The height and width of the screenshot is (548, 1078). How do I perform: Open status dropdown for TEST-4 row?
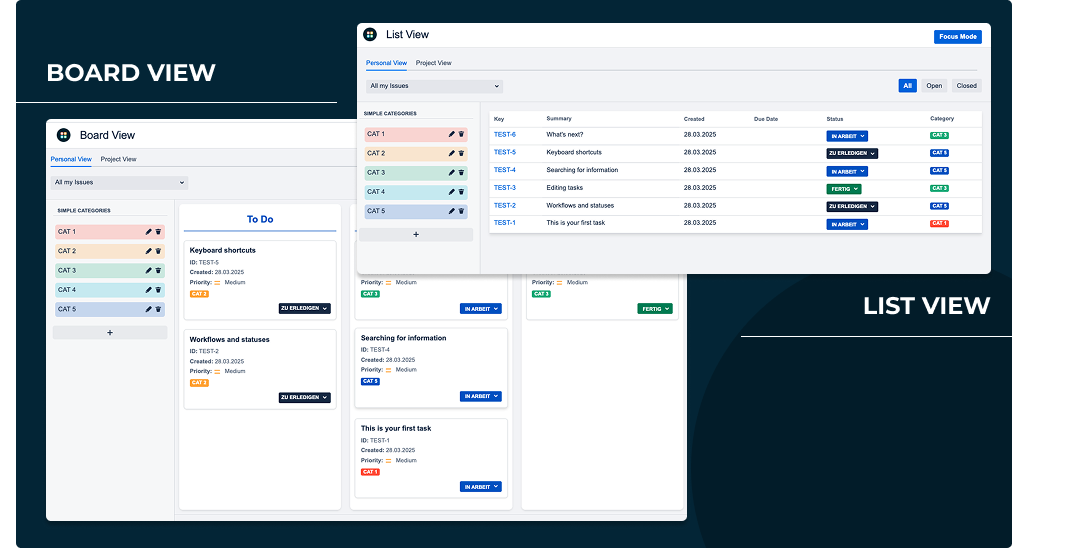(x=847, y=171)
